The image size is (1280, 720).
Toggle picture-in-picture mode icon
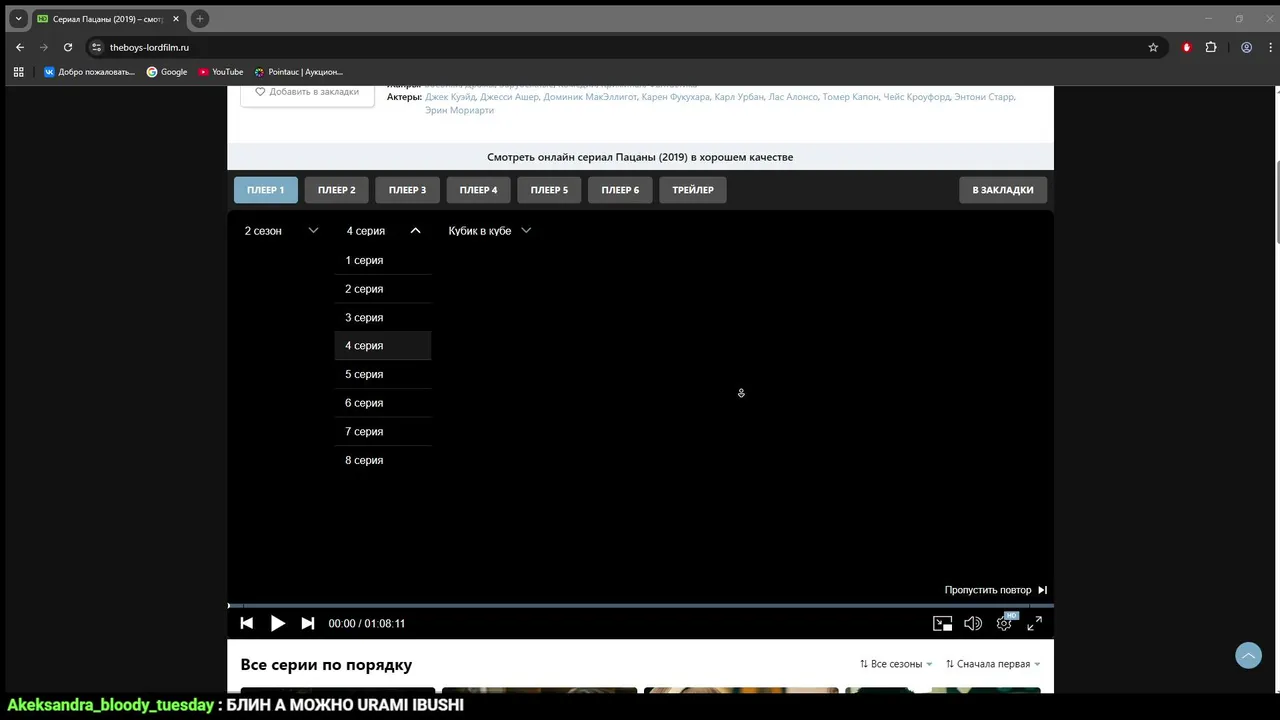tap(942, 623)
